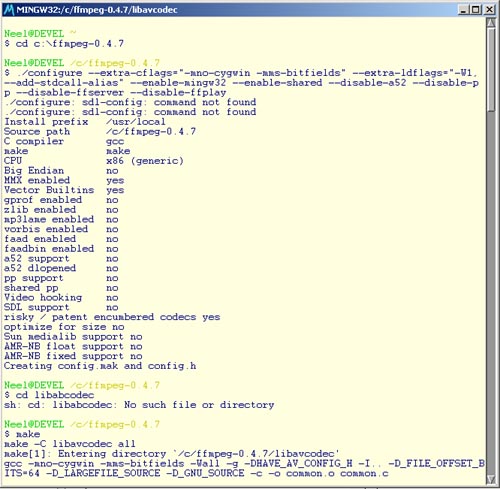Image resolution: width=500 pixels, height=489 pixels.
Task: Click the './configure --extra-cflags' command line
Action: tap(241, 73)
